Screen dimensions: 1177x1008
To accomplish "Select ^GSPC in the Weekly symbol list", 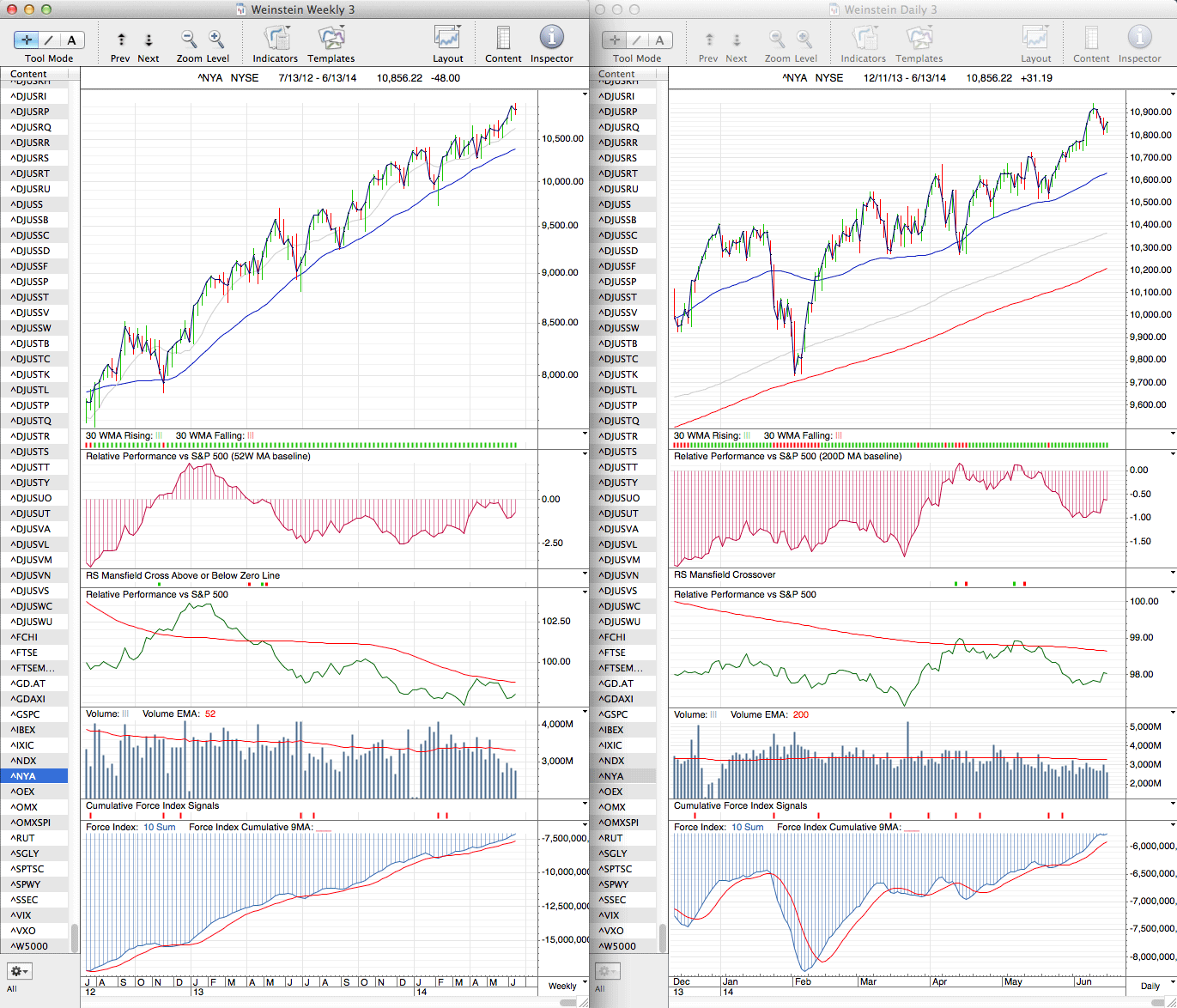I will coord(26,714).
